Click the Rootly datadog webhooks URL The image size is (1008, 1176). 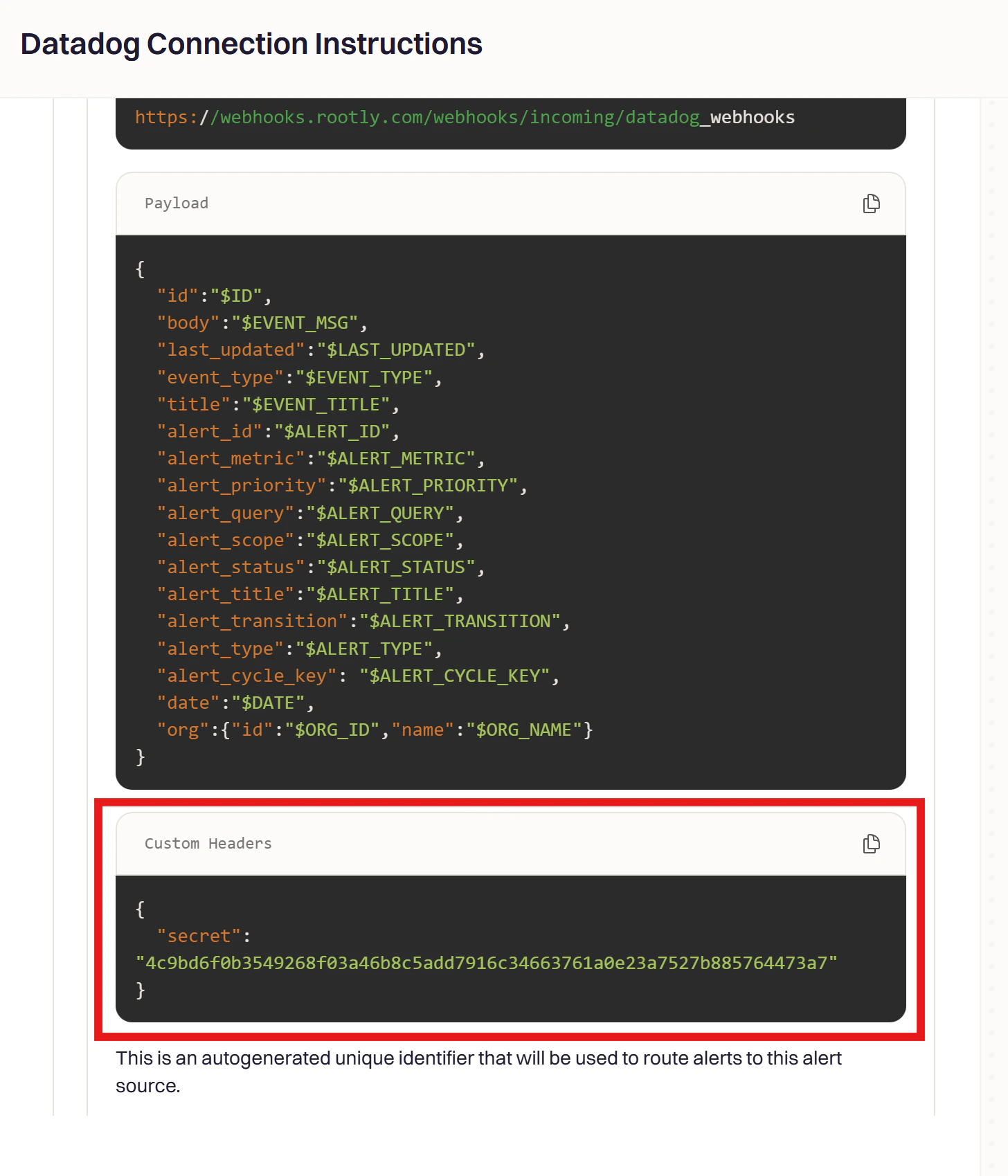465,118
